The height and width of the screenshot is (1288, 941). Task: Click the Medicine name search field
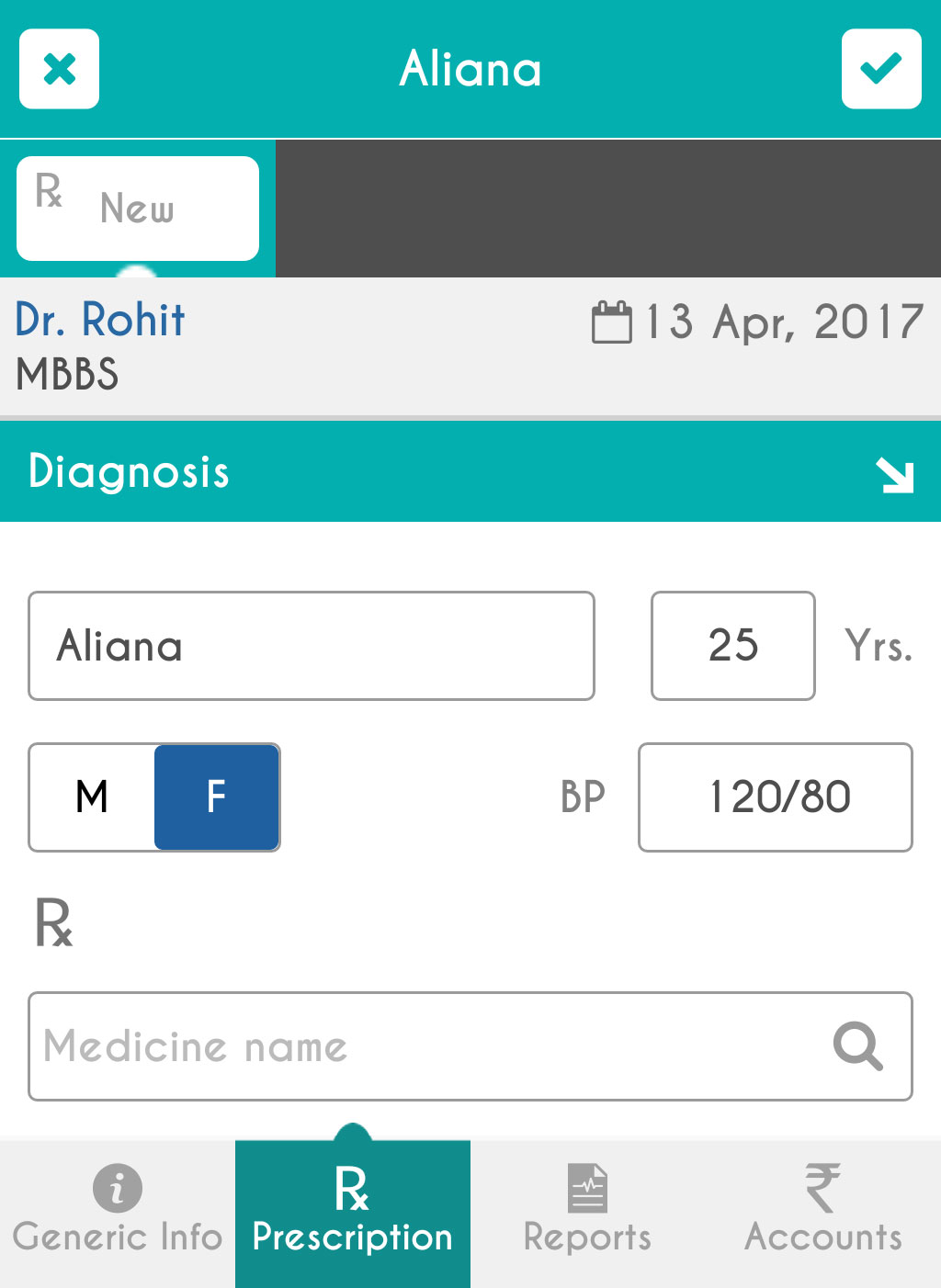tap(423, 1045)
